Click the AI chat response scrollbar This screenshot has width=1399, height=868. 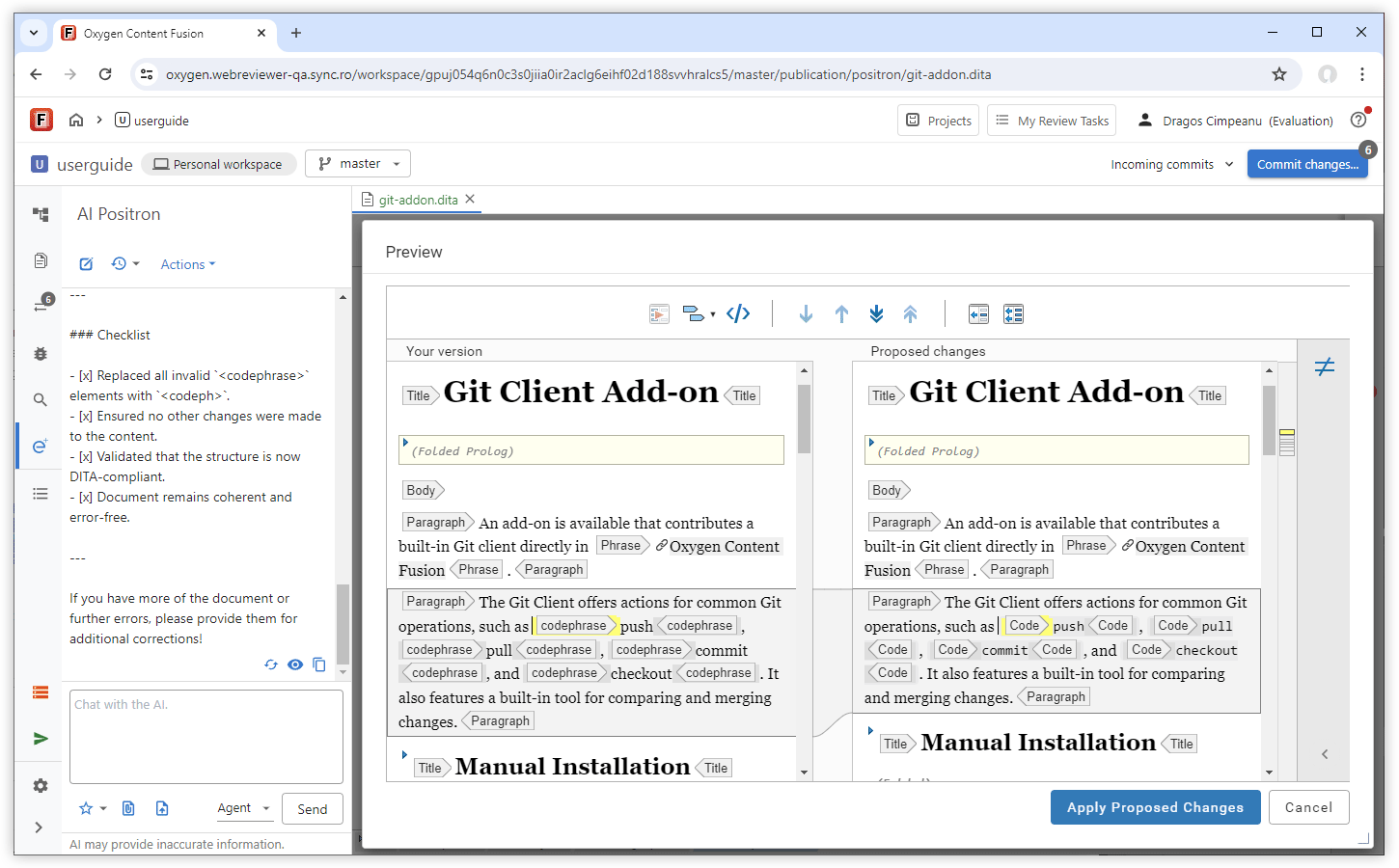(343, 623)
